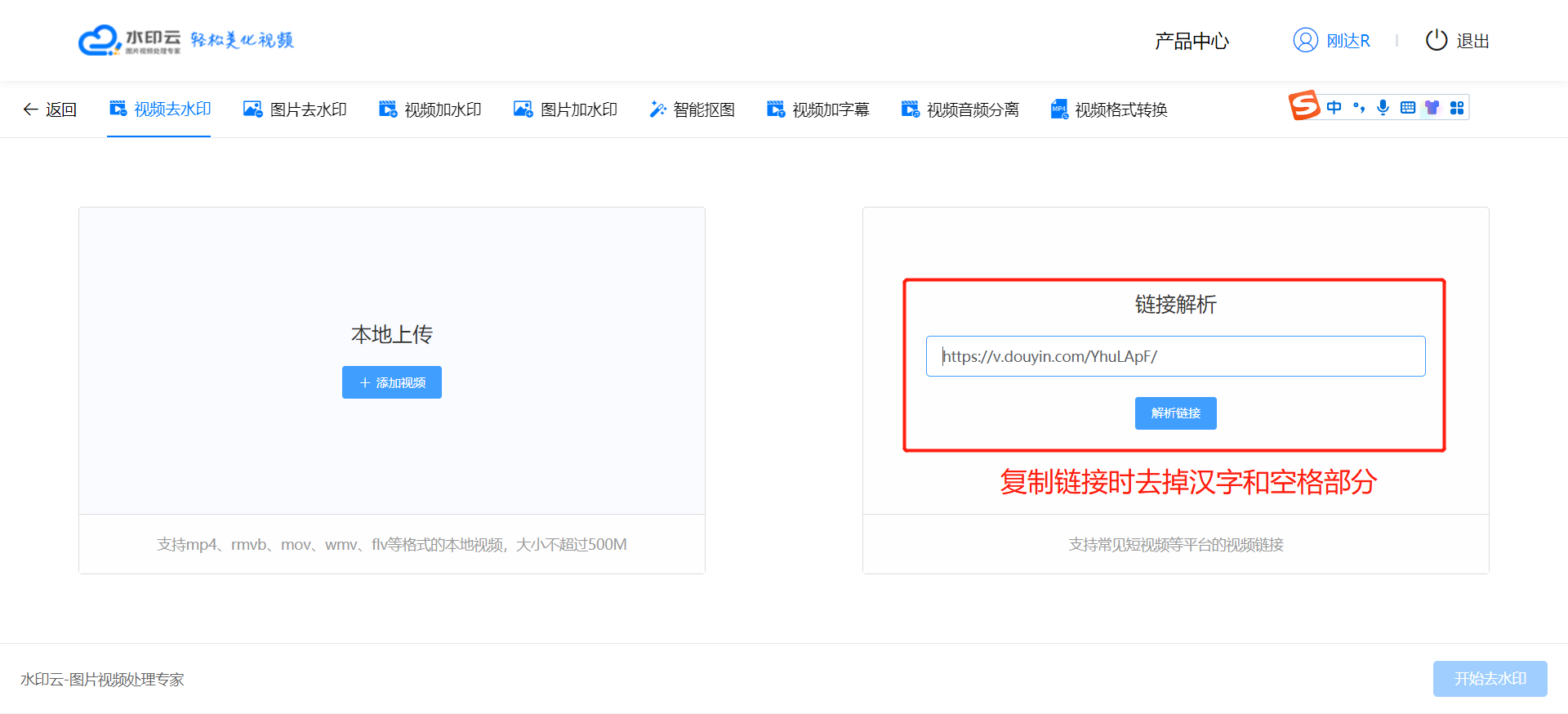Image resolution: width=1568 pixels, height=714 pixels.
Task: Open the skin (shirt) icon in IME bar
Action: pyautogui.click(x=1432, y=108)
